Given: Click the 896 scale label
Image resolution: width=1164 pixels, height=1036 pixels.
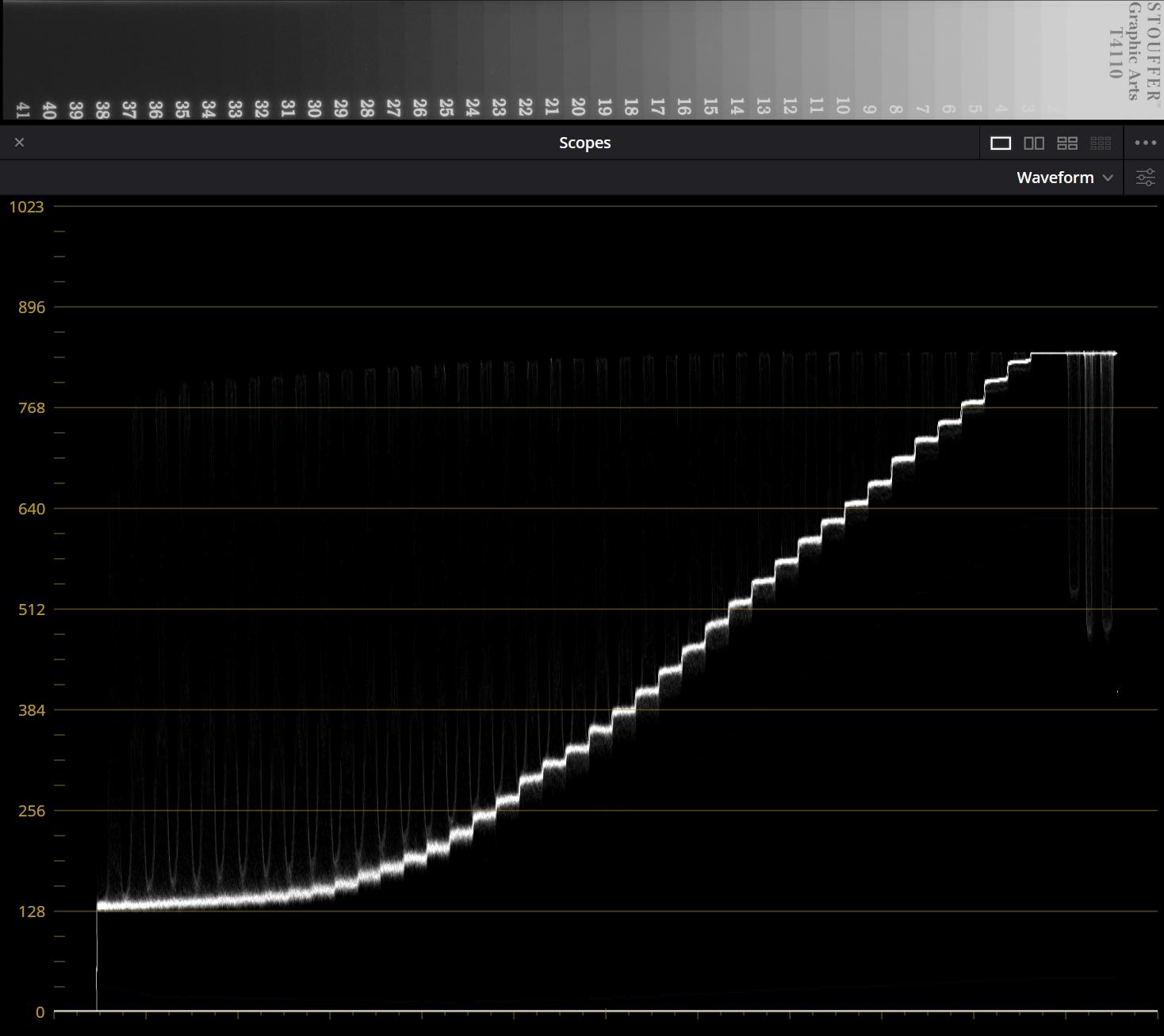Looking at the screenshot, I should (32, 308).
